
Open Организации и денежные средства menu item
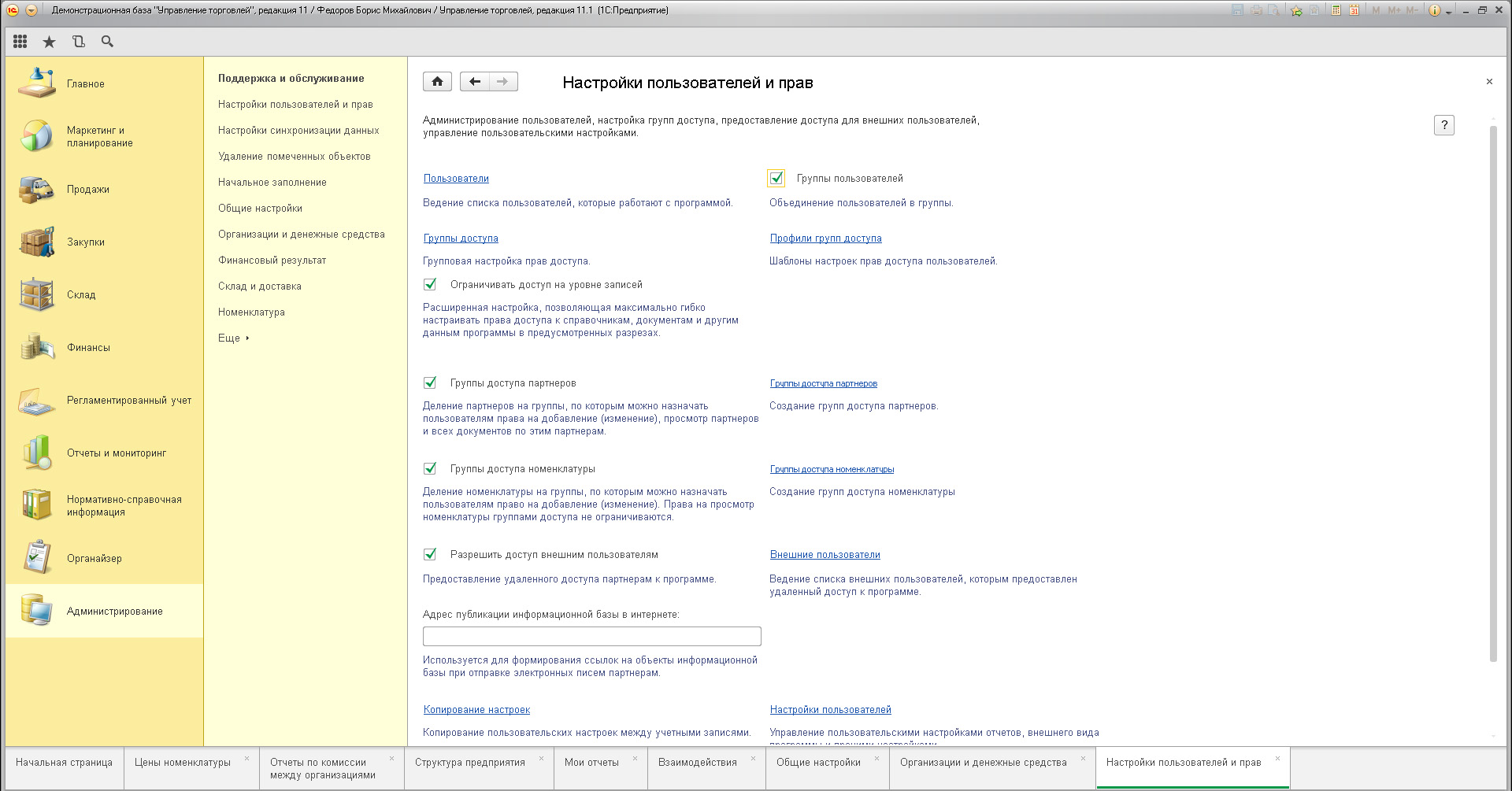302,234
